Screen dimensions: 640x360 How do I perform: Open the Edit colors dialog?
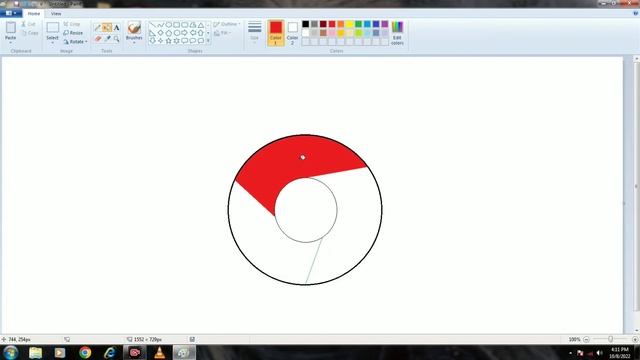(397, 33)
